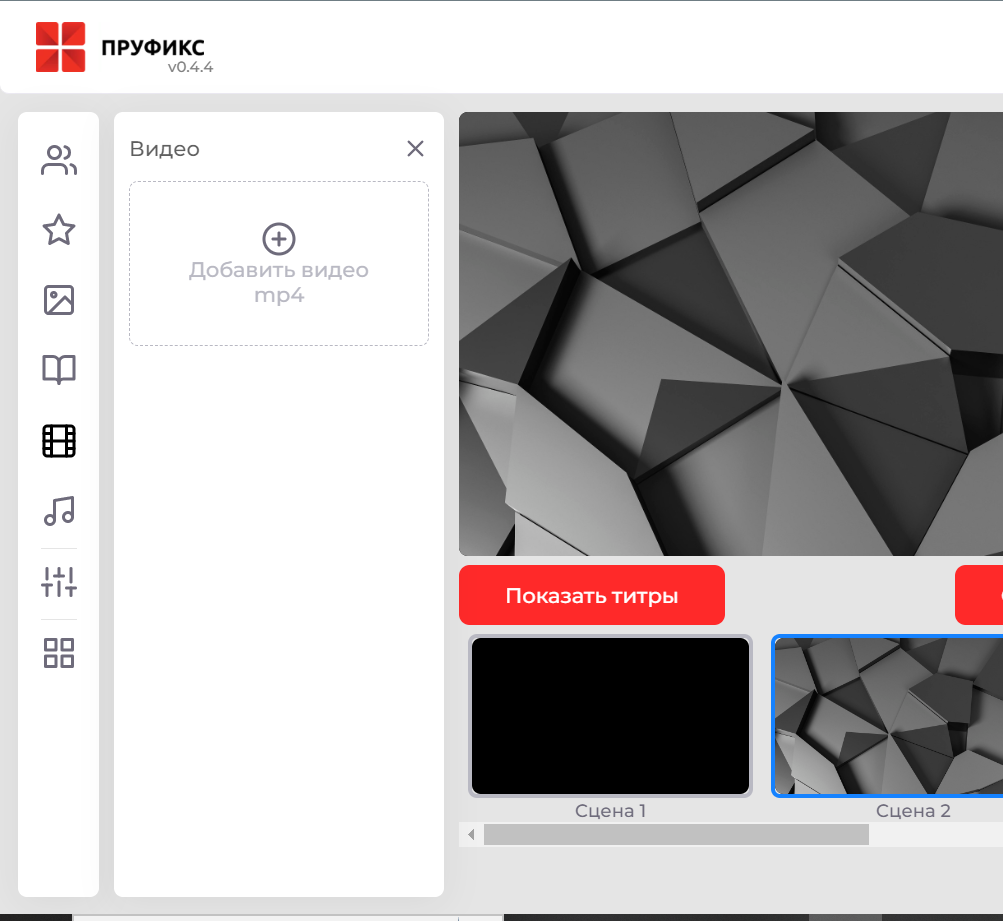The image size is (1003, 921).
Task: Open the music note audio section
Action: tap(59, 511)
